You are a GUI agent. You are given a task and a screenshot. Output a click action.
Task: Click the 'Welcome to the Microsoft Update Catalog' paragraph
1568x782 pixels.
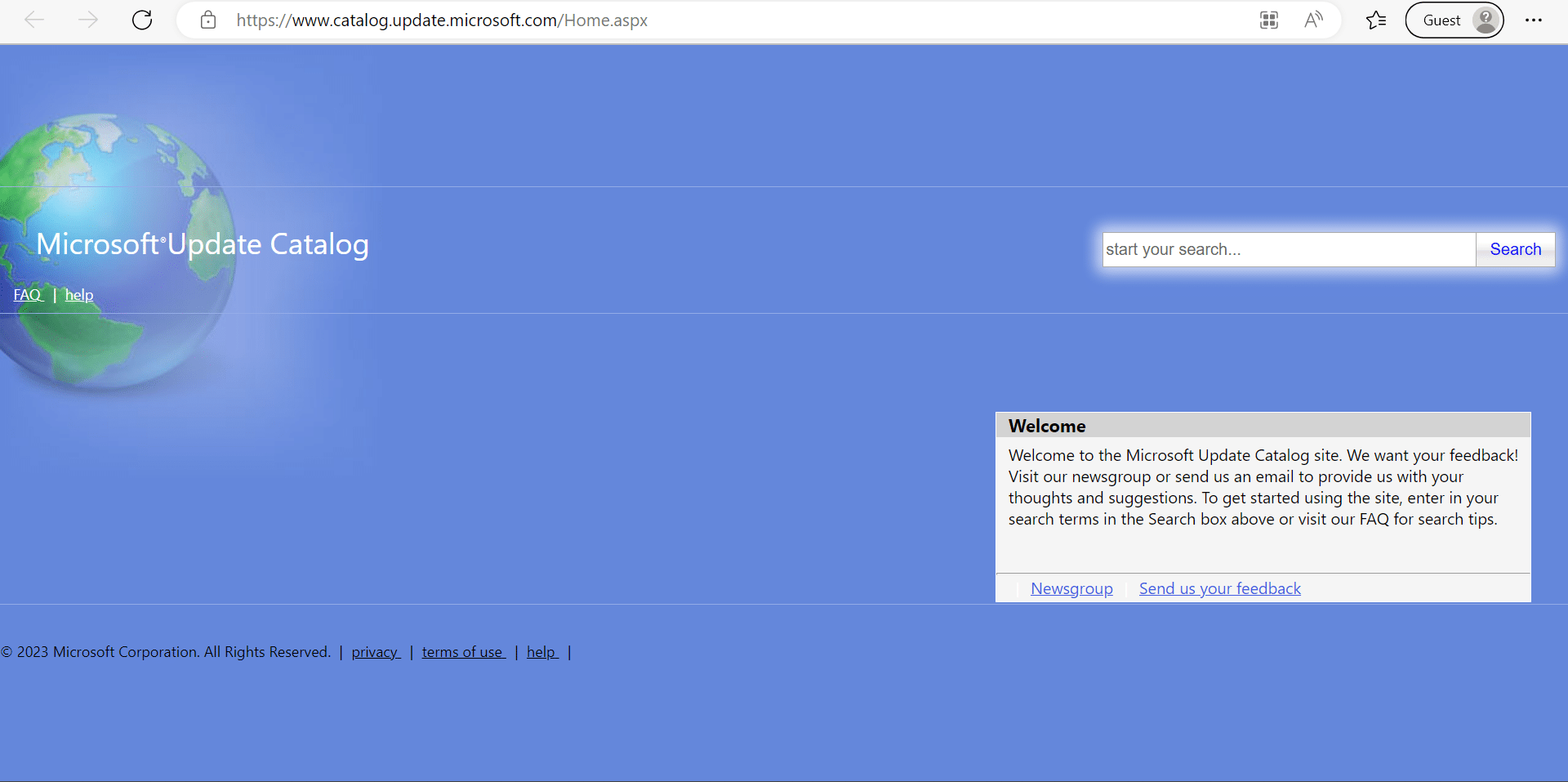1263,487
